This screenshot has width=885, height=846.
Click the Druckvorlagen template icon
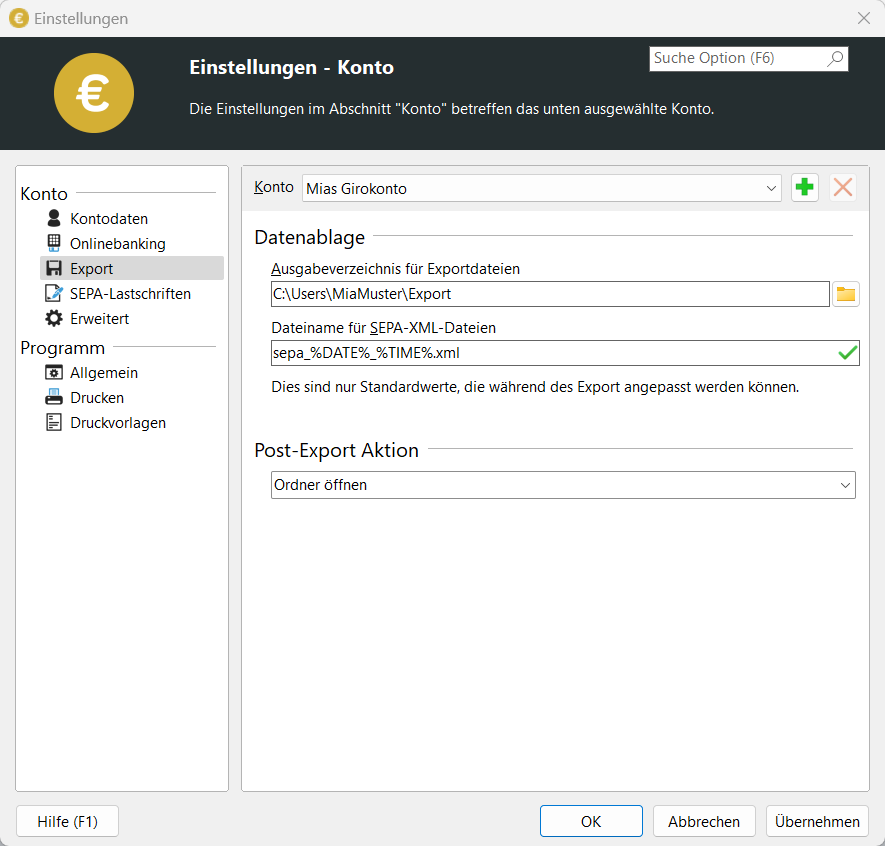coord(54,422)
